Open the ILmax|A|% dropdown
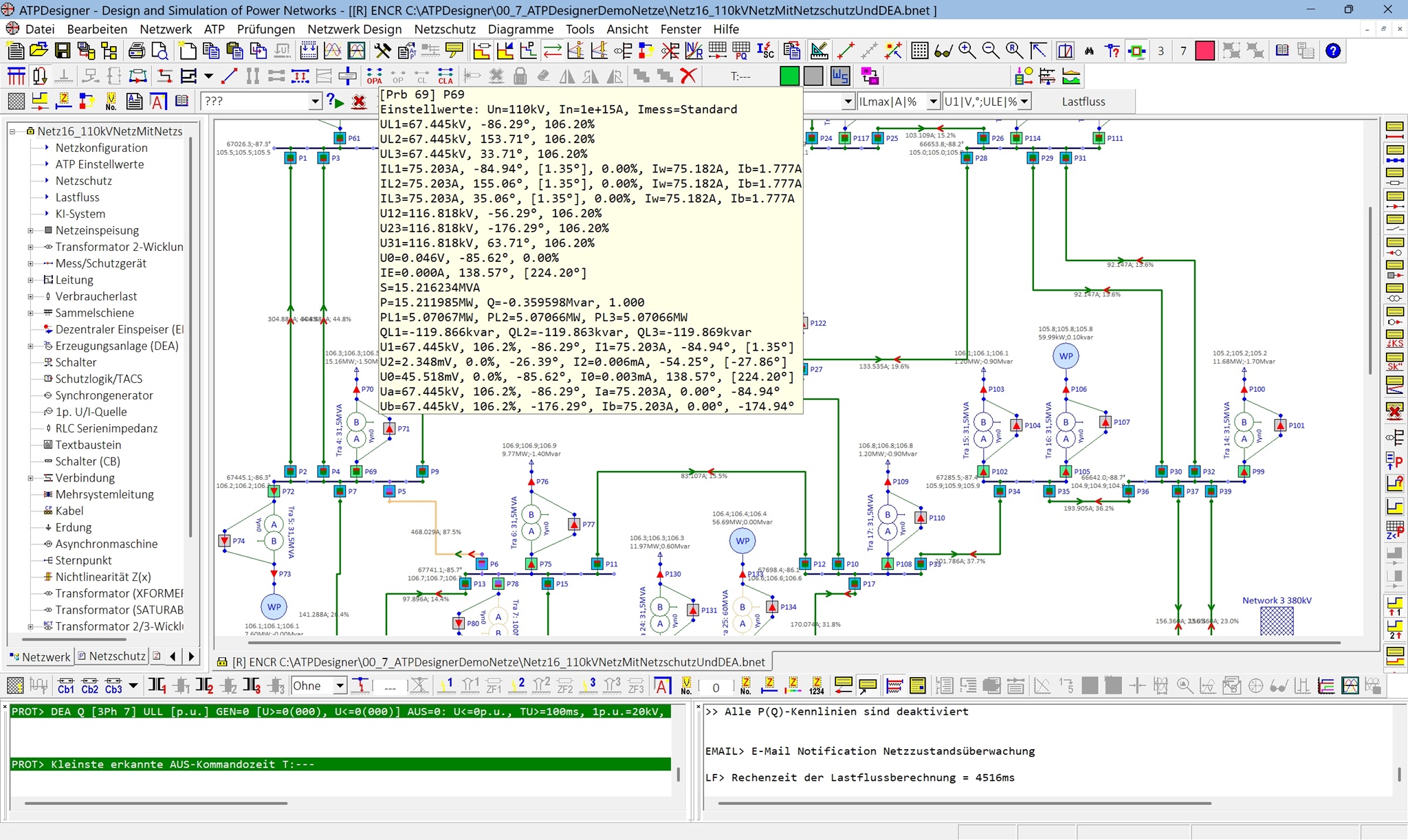The width and height of the screenshot is (1408, 840). coord(933,102)
